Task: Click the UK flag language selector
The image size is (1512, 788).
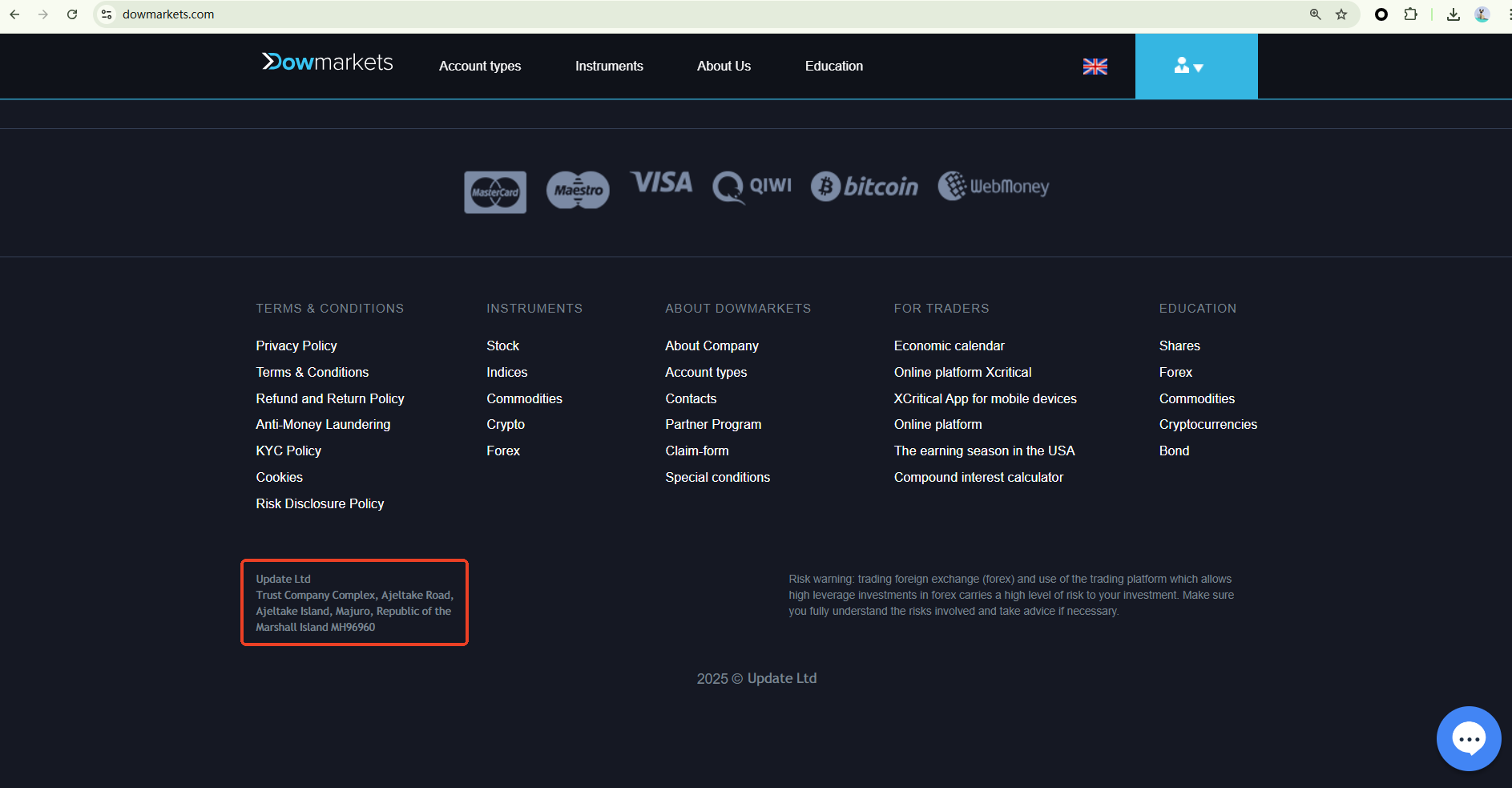Action: point(1095,67)
